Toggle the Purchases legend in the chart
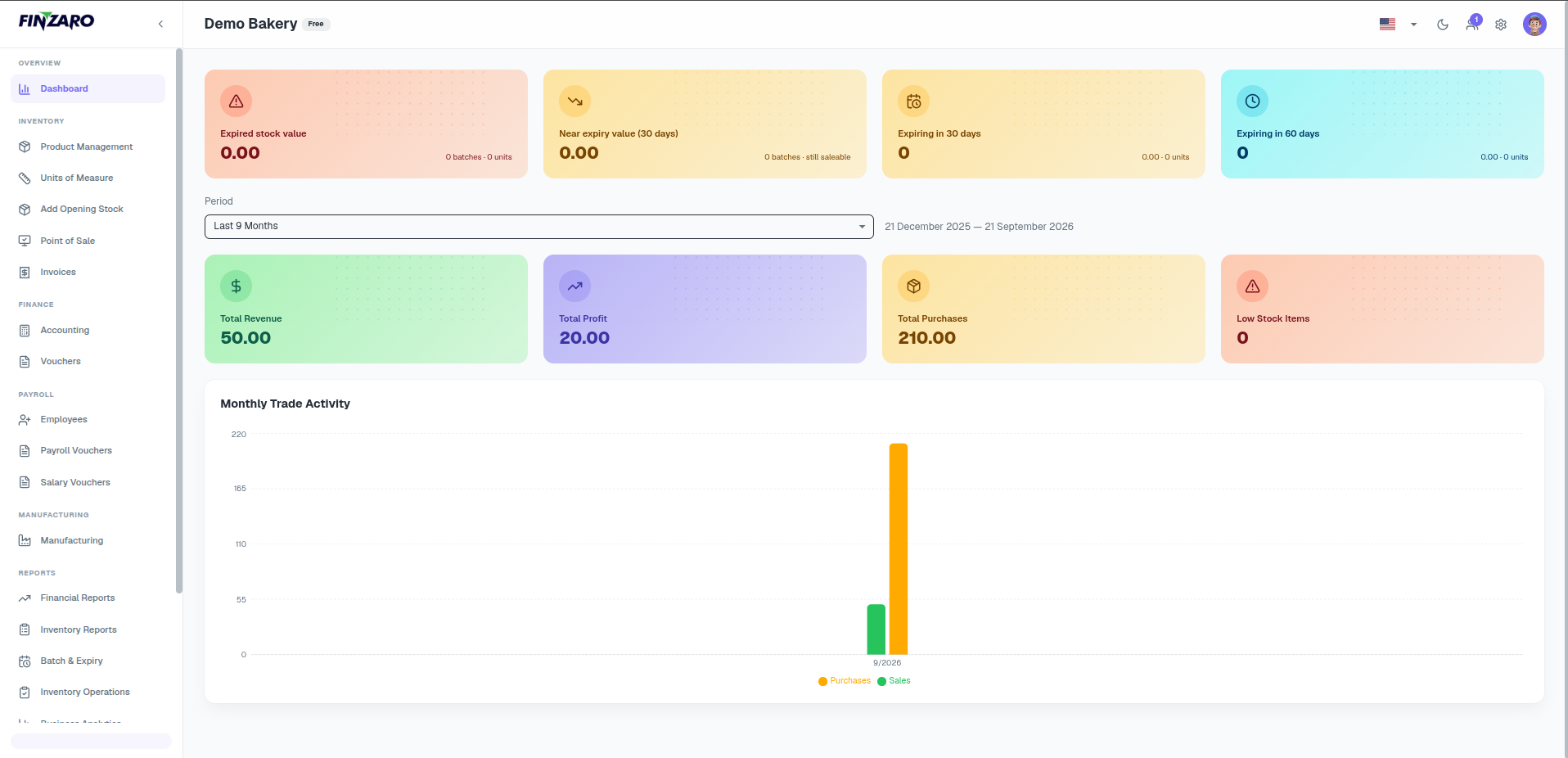1568x758 pixels. click(x=845, y=681)
